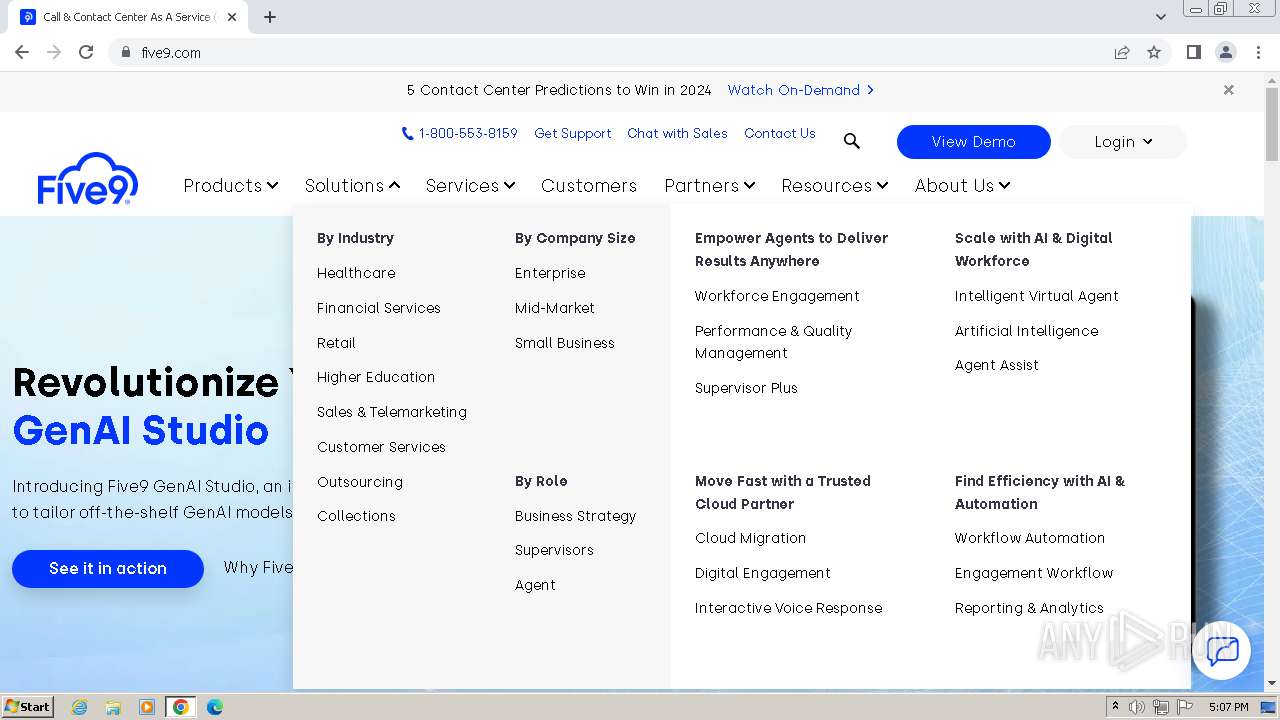Screen dimensions: 1280x720
Task: Open Mid-Market company size link
Action: coord(555,308)
